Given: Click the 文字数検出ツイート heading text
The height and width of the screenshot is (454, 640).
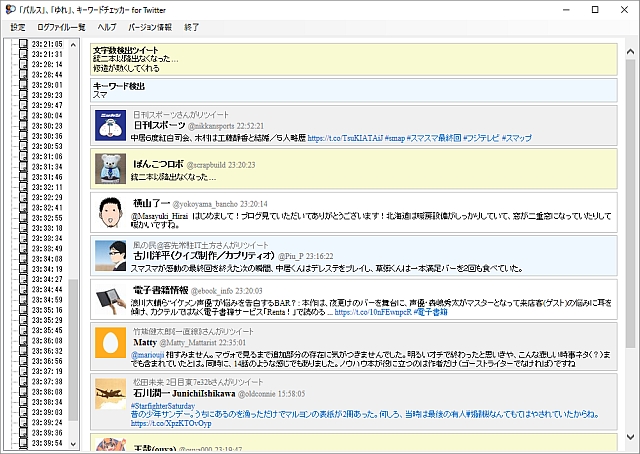Looking at the screenshot, I should point(126,50).
